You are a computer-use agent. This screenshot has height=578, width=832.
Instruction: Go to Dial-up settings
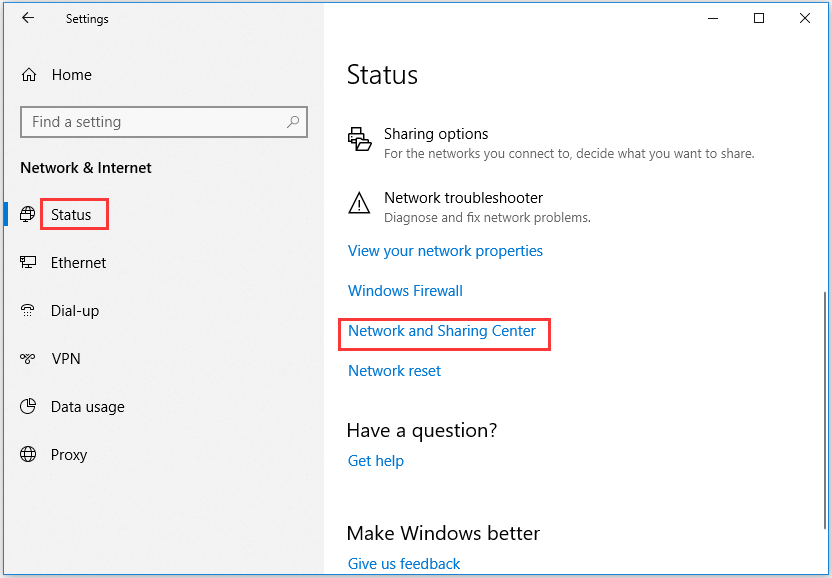click(75, 311)
